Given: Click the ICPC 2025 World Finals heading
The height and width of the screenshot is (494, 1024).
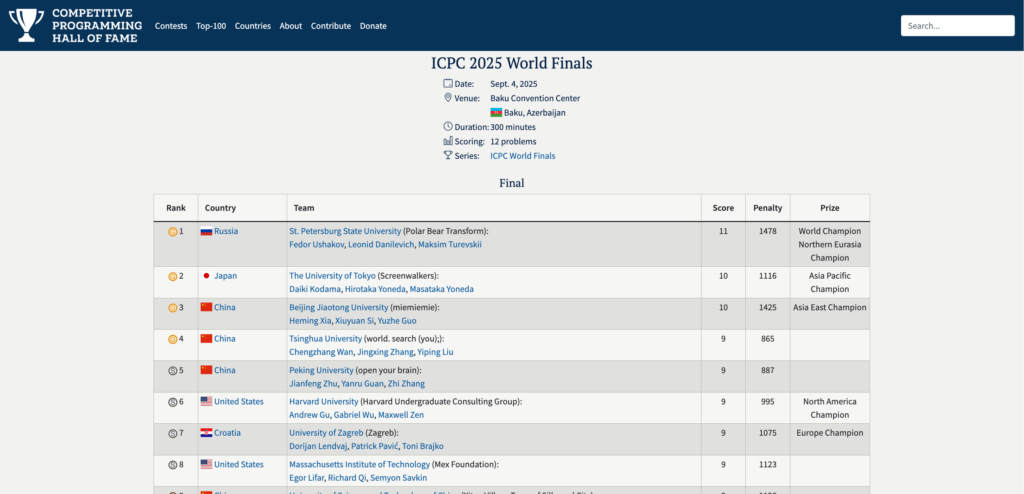Looking at the screenshot, I should click(x=511, y=63).
